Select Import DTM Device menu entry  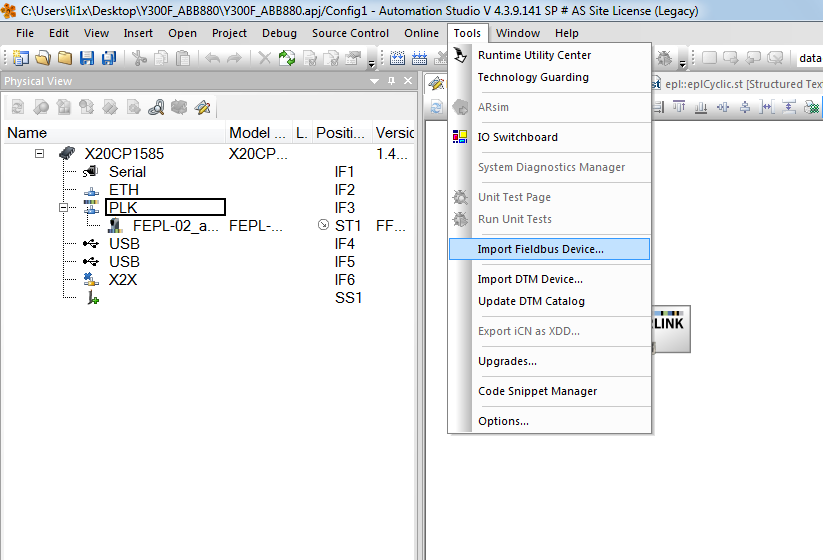click(x=549, y=279)
